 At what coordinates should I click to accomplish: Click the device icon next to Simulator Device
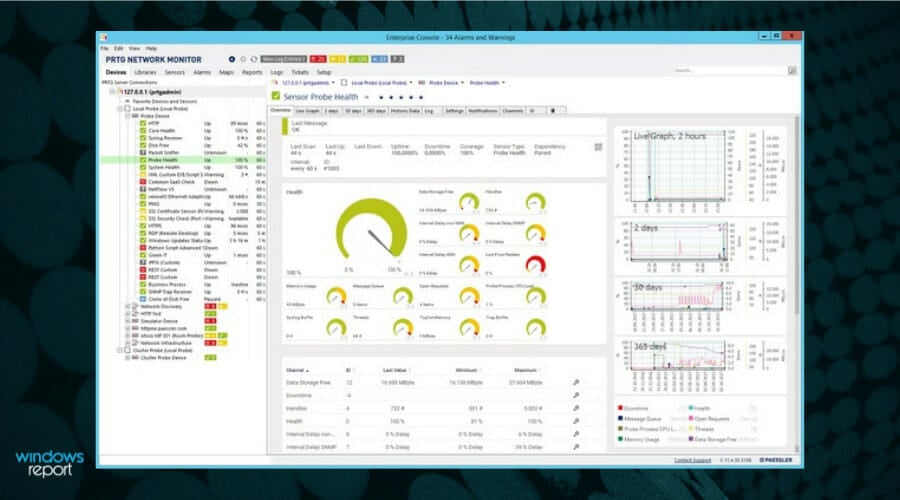135,321
